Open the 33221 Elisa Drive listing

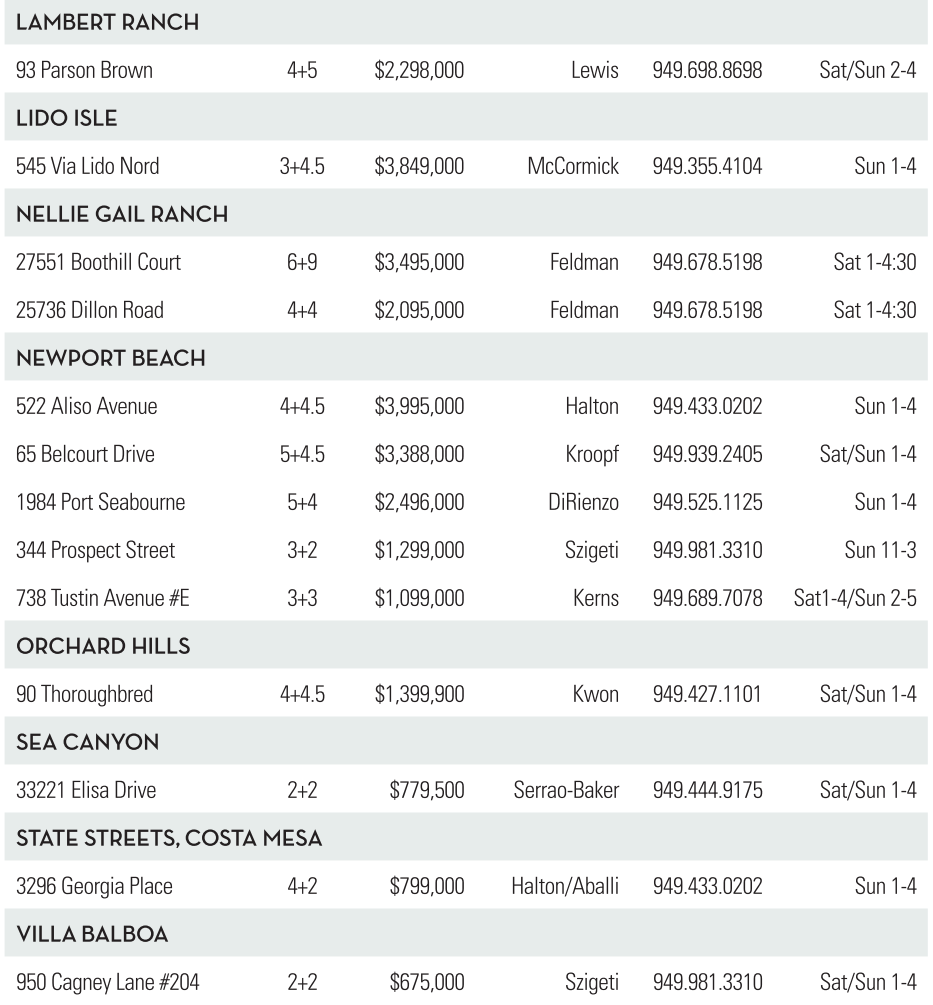pyautogui.click(x=86, y=791)
